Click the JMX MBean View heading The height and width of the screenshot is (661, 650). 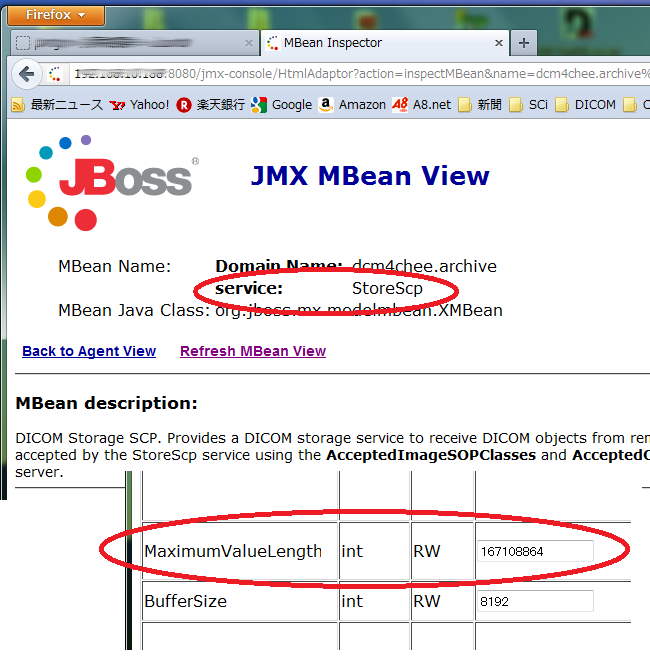(370, 175)
